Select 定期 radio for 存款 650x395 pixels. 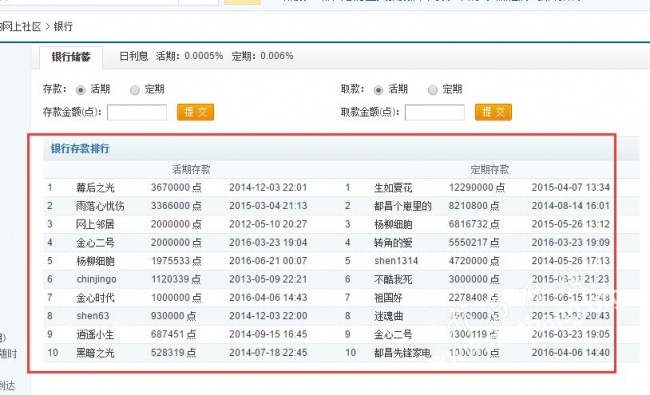[x=135, y=90]
